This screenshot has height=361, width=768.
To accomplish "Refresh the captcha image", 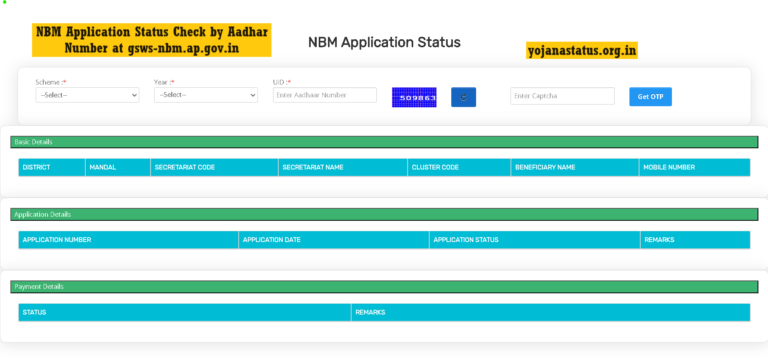I will click(463, 97).
